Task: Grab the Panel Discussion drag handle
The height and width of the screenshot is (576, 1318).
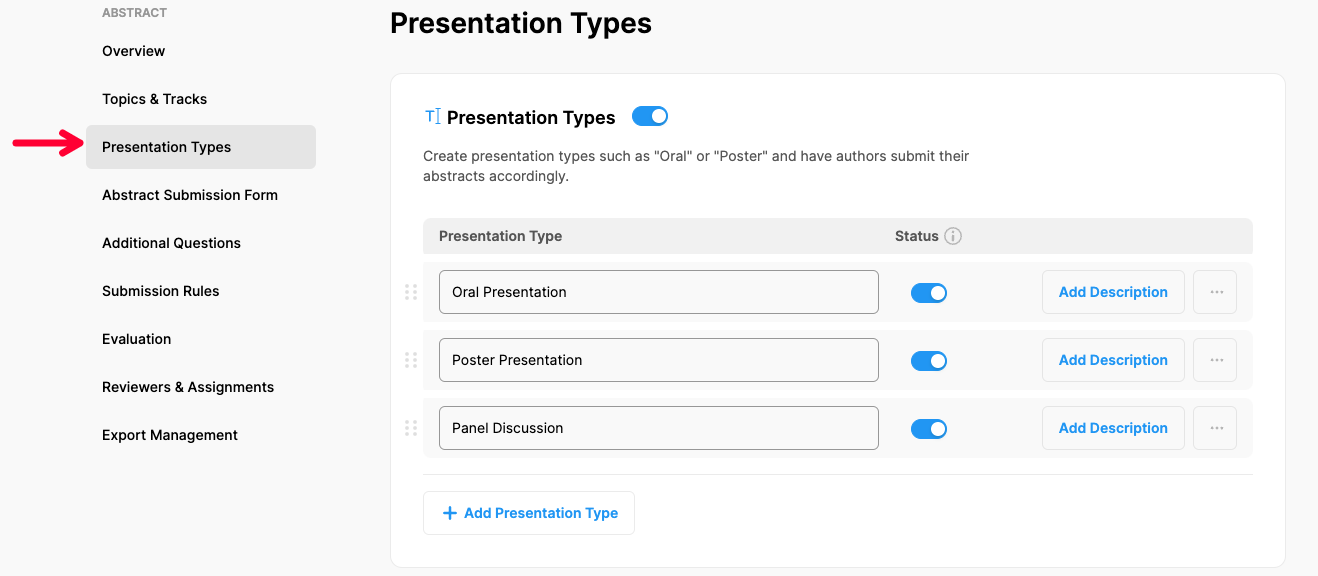Action: (x=410, y=428)
